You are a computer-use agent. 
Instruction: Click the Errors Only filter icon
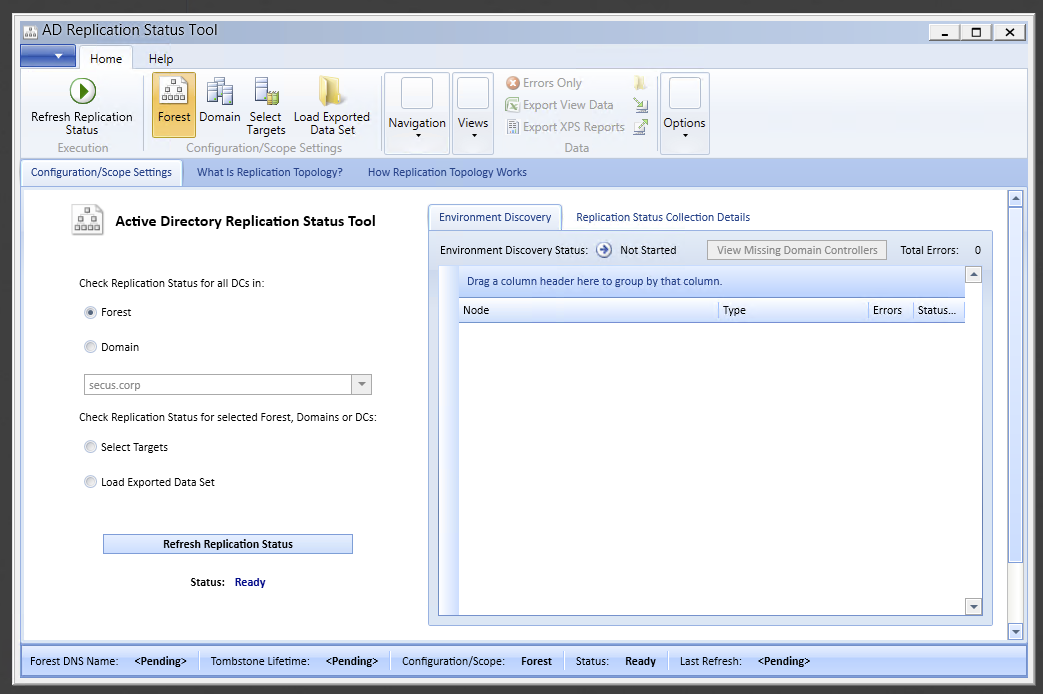(511, 82)
